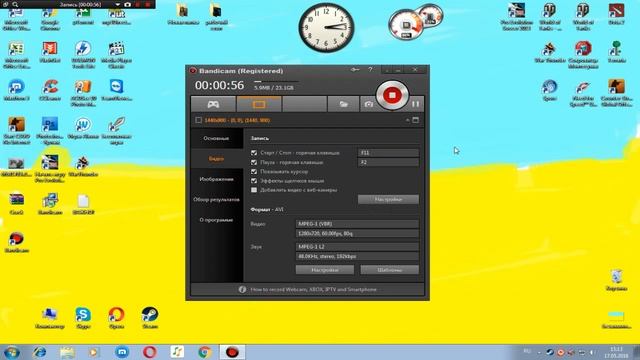Select the MPEG-1 (VBR) video codec text

click(x=315, y=224)
